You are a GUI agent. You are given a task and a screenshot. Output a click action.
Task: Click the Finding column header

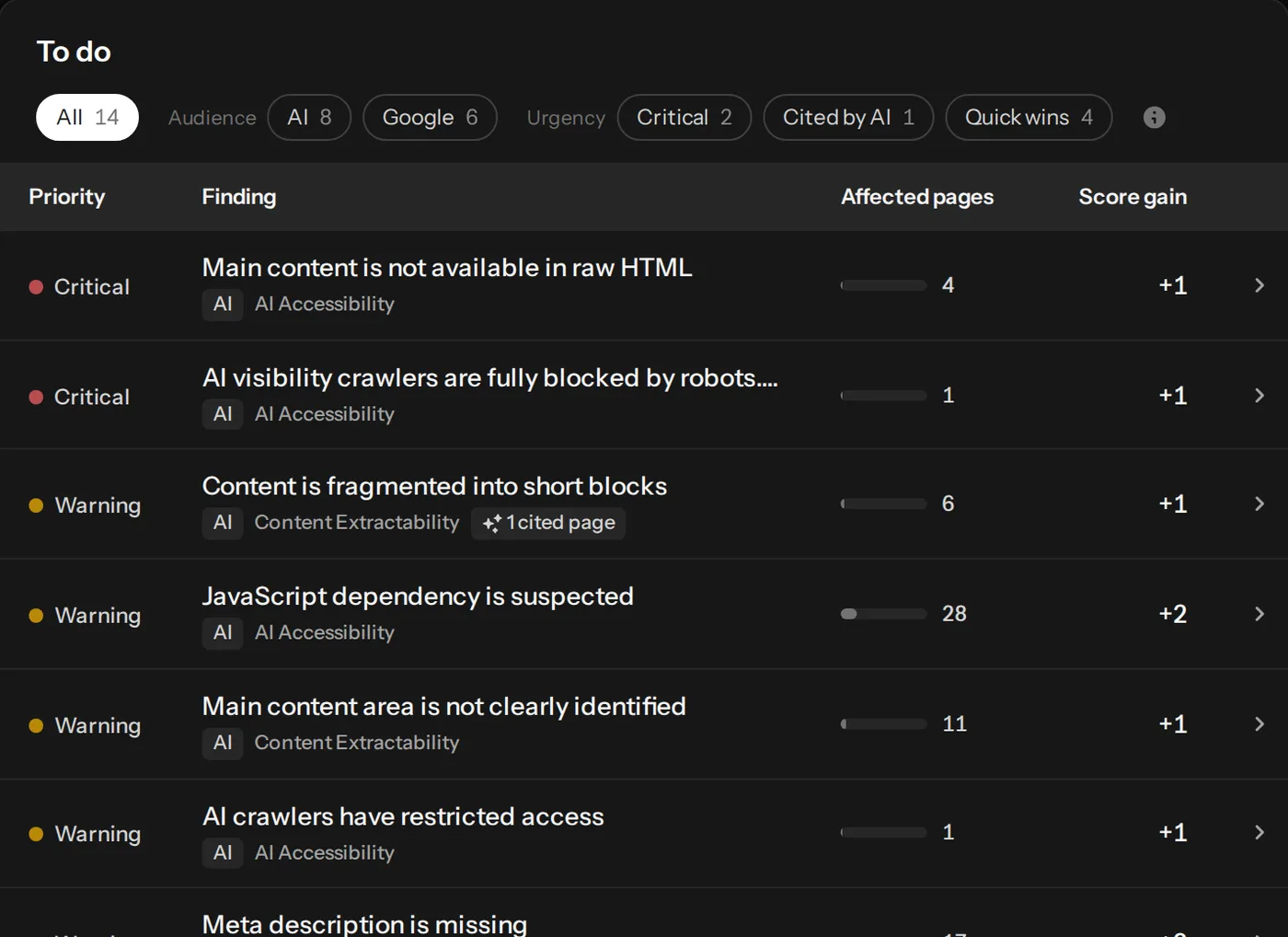[x=239, y=197]
